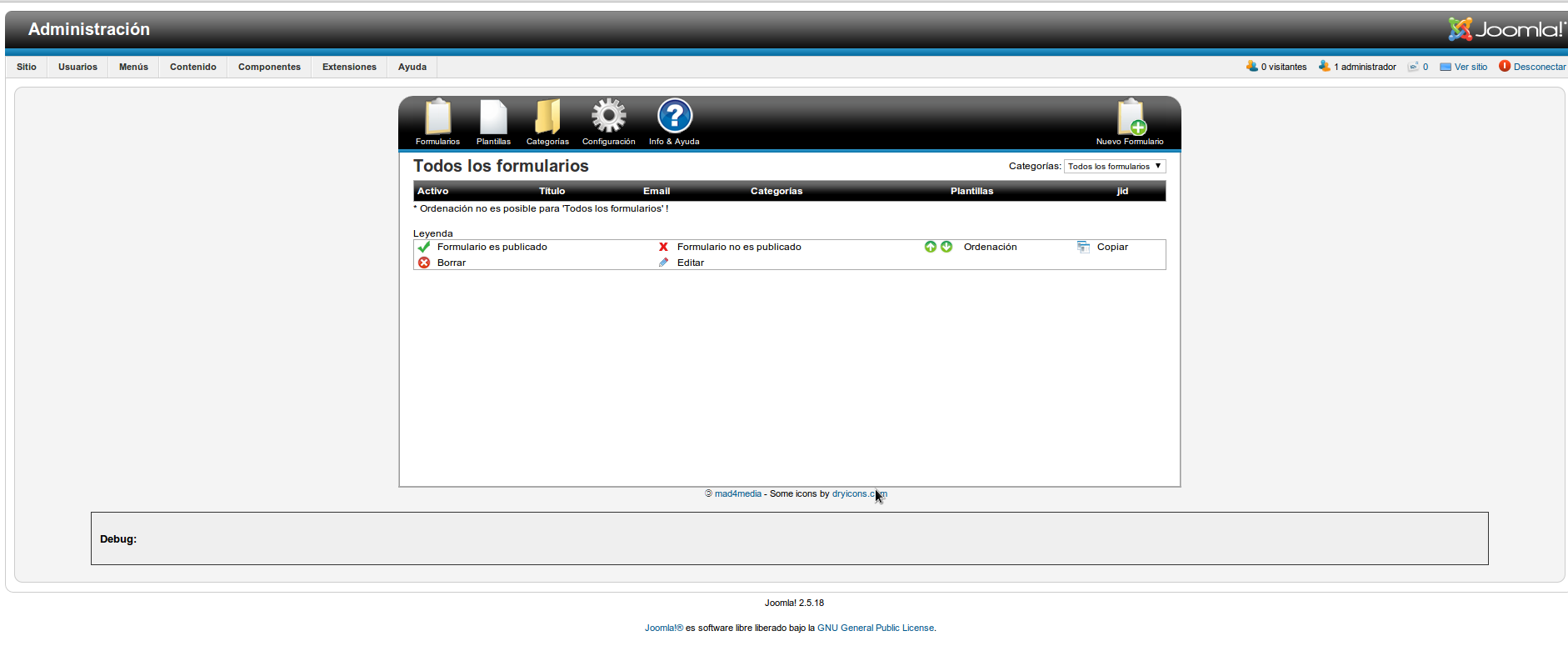Screen dimensions: 1568x656
Task: Click the red Desconectar logout icon
Action: (1505, 67)
